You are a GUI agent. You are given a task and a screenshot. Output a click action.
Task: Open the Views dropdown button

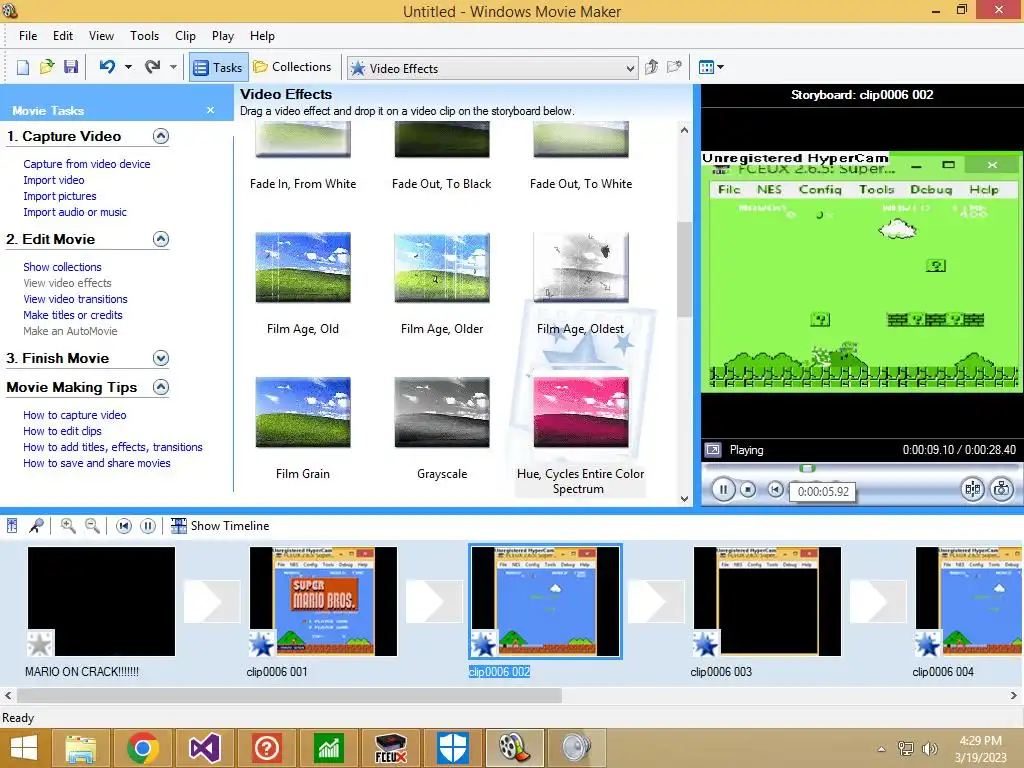pyautogui.click(x=711, y=67)
